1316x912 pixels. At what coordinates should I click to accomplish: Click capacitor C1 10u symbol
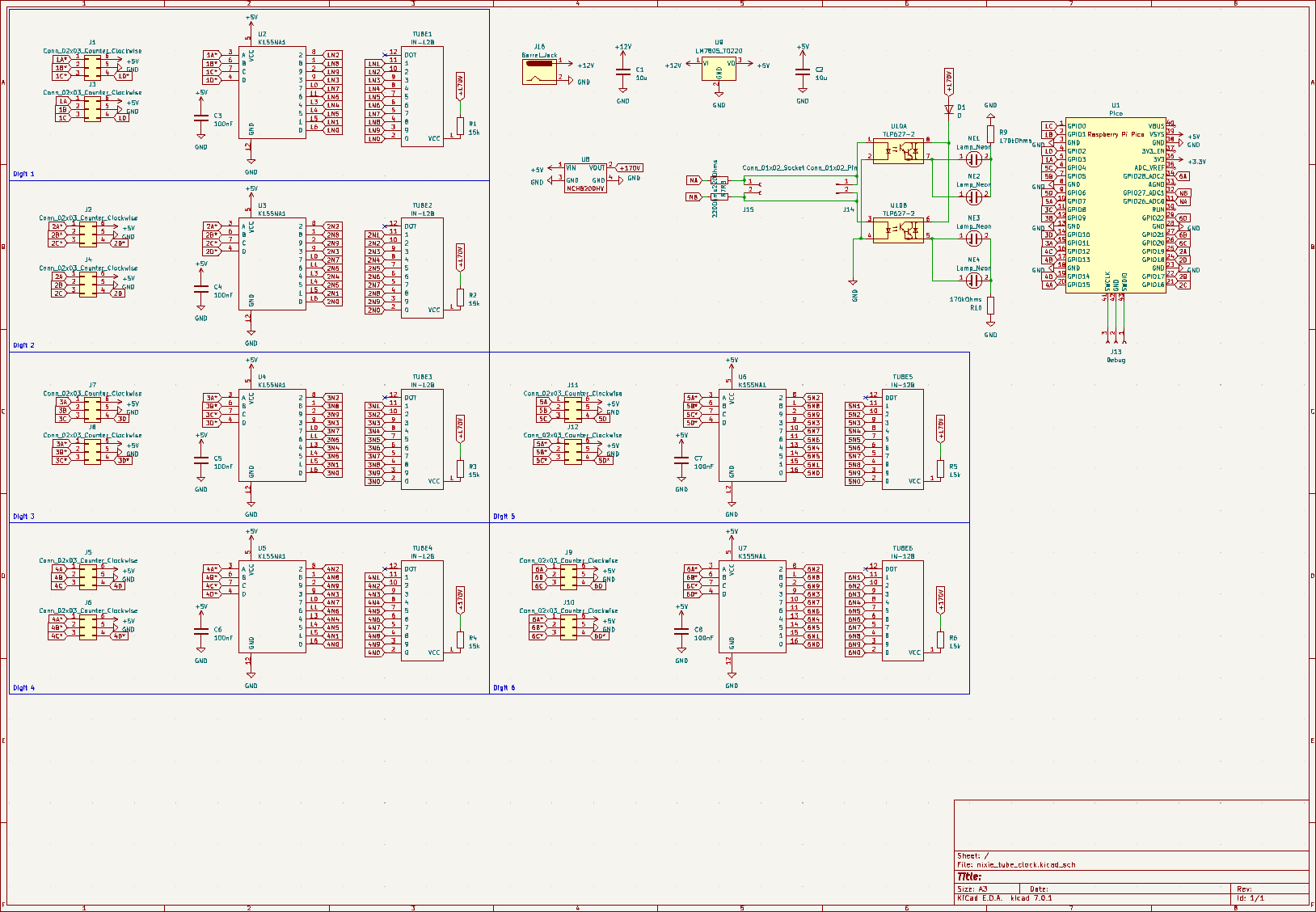(x=622, y=74)
